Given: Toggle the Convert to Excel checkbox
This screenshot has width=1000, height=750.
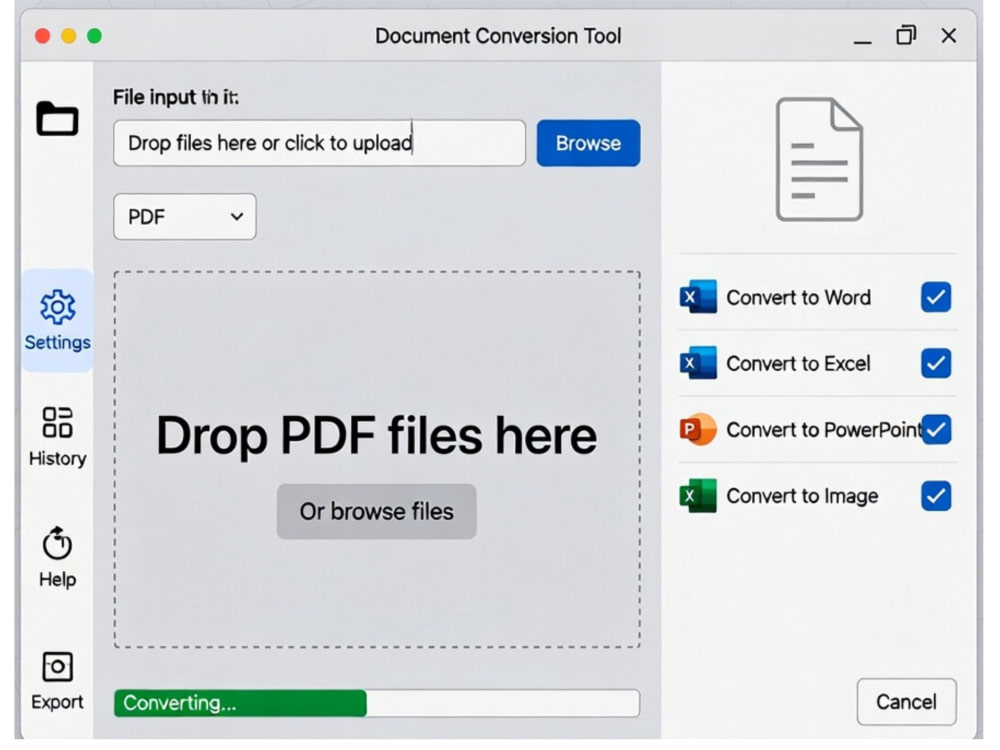Looking at the screenshot, I should [x=936, y=364].
